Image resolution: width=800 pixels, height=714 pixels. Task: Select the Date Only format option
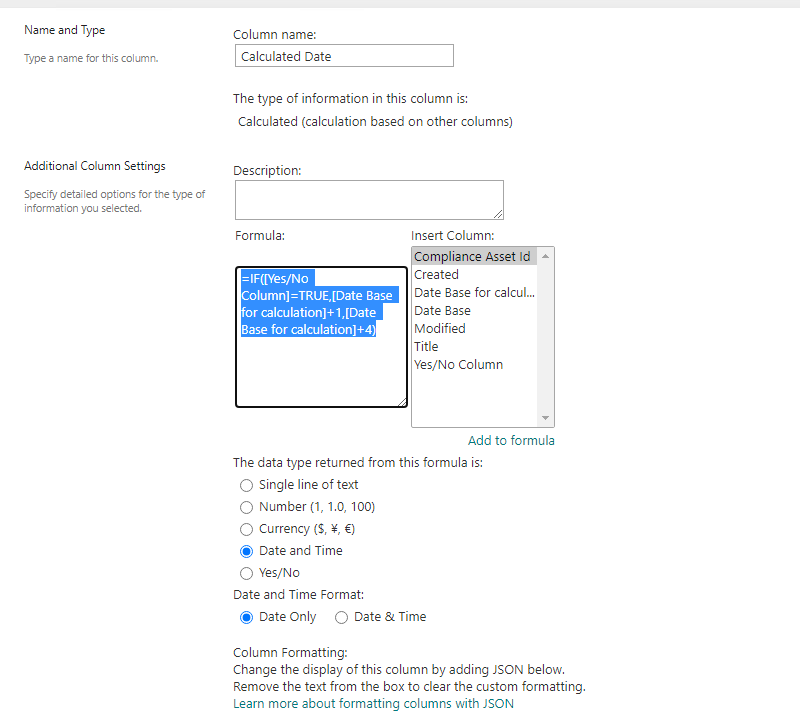coord(246,618)
